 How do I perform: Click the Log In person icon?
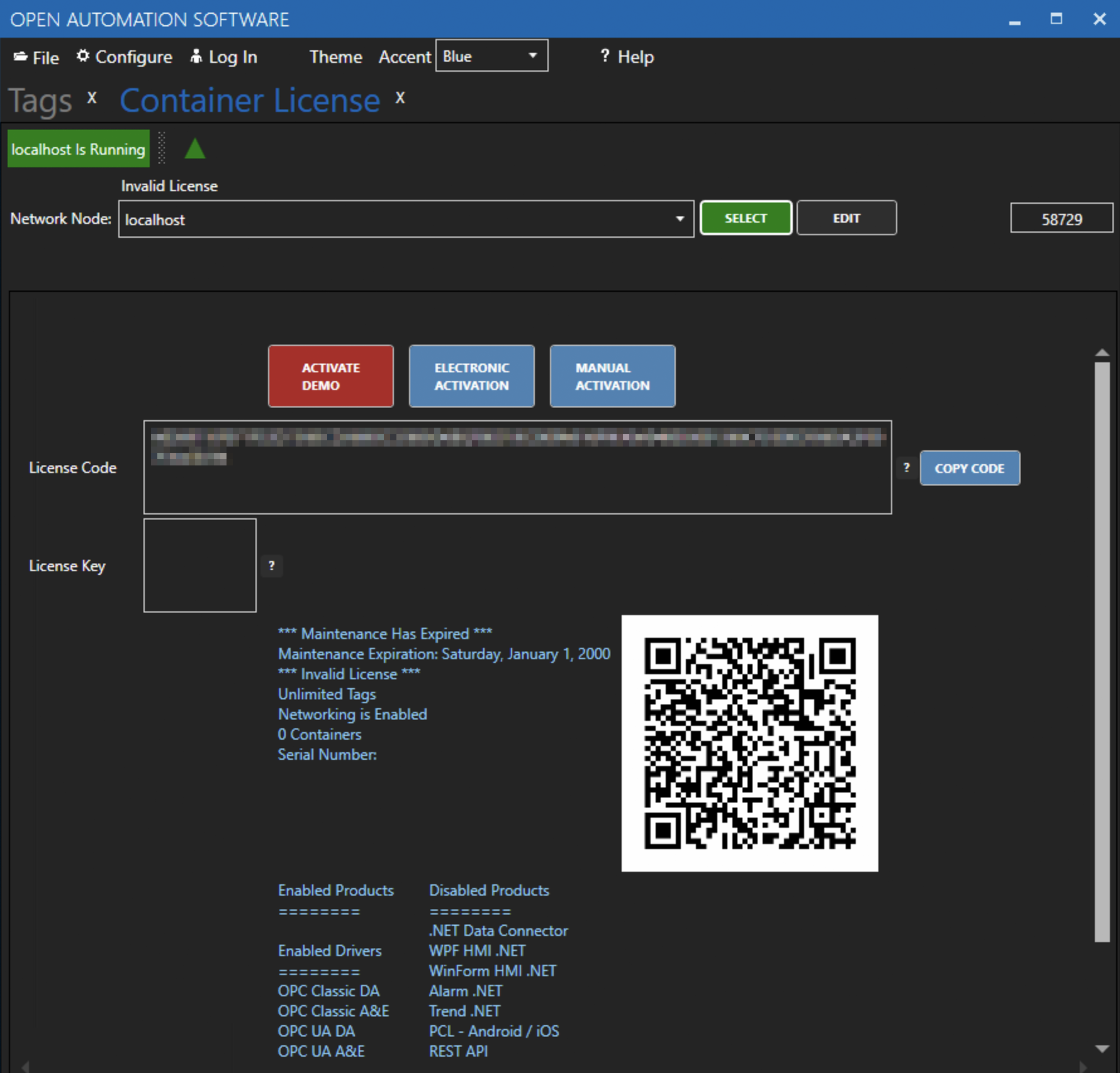[x=196, y=56]
